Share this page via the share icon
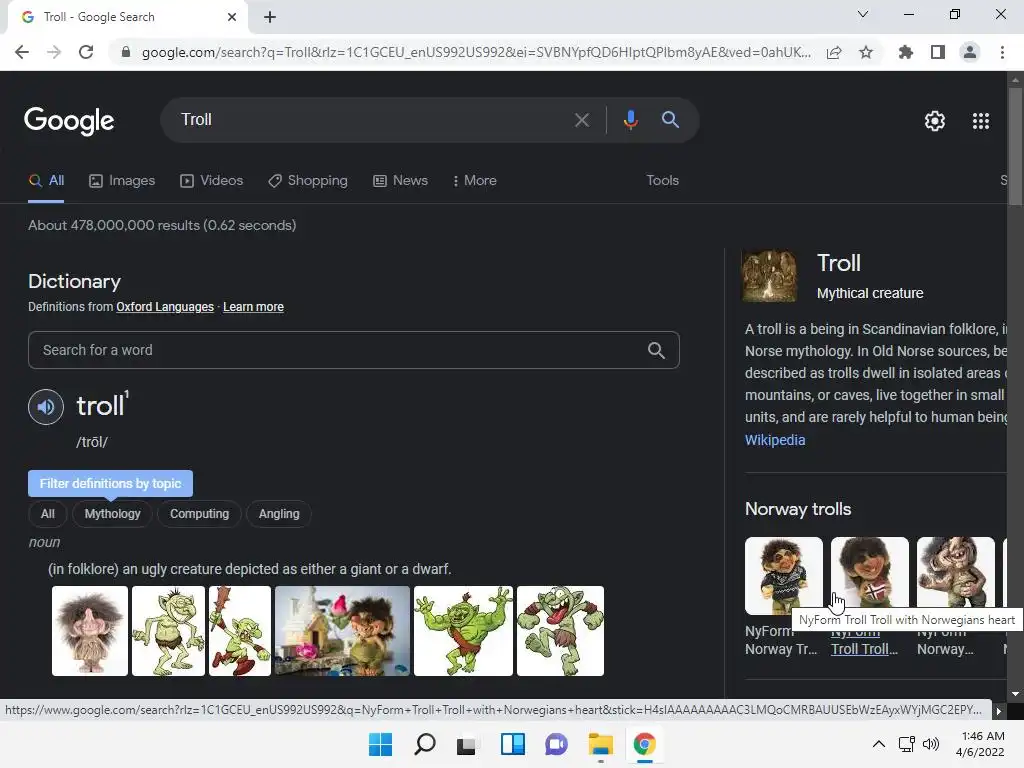1024x768 pixels. click(834, 52)
